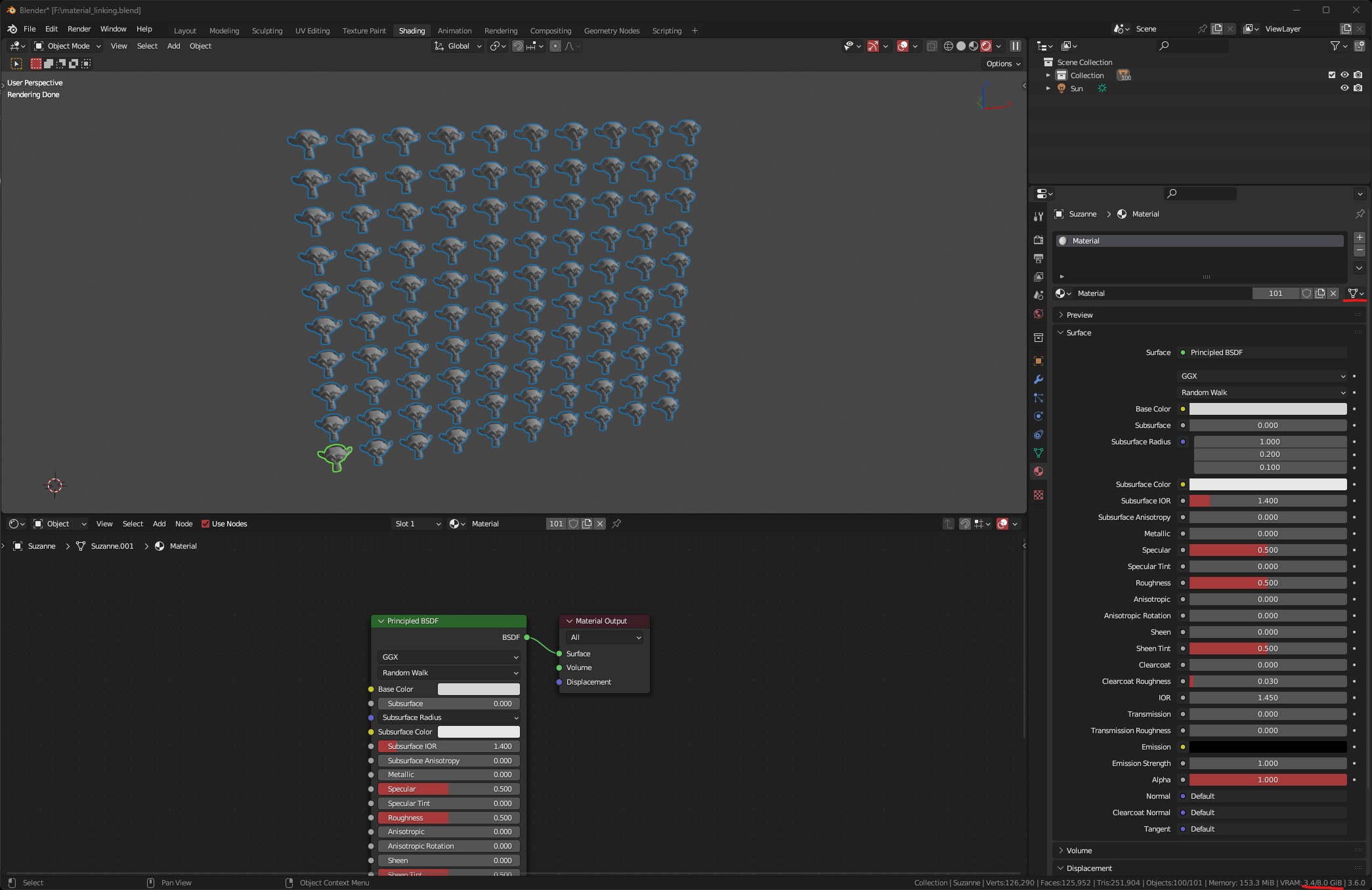Open Random Walk subsurface method dropdown in Properties
This screenshot has height=890, width=1372.
coord(1263,392)
